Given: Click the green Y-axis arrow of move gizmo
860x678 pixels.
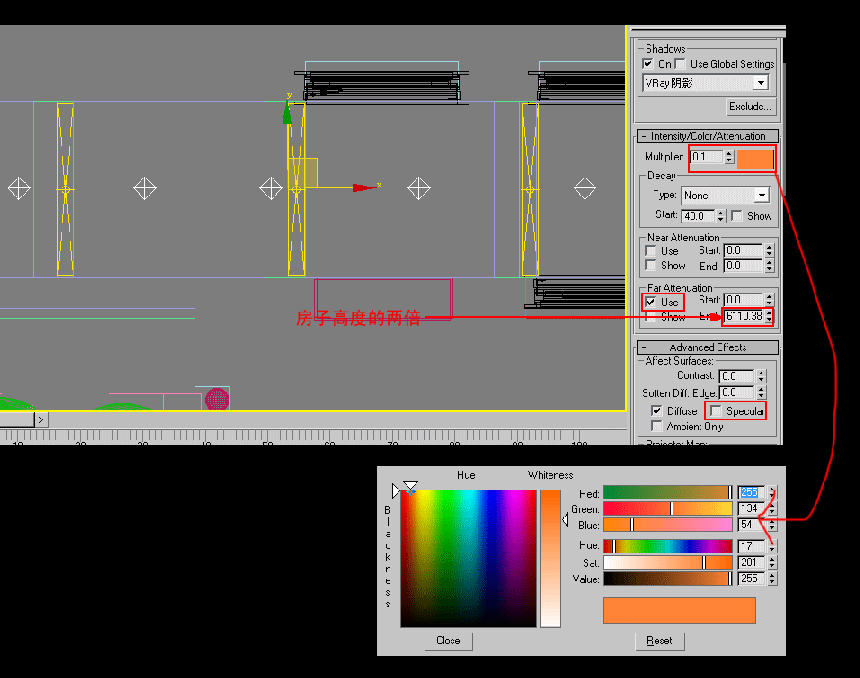Looking at the screenshot, I should (287, 112).
